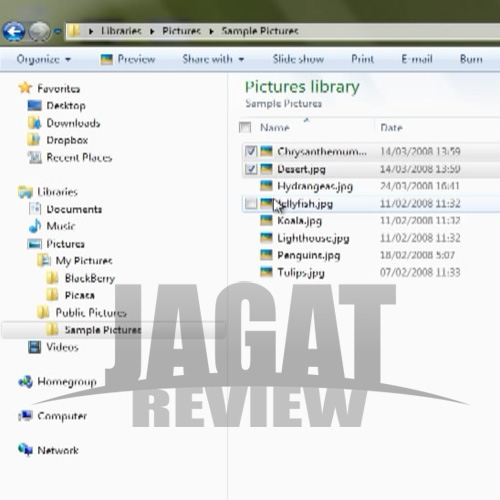Open the Documents library
This screenshot has height=500, width=500.
[74, 209]
